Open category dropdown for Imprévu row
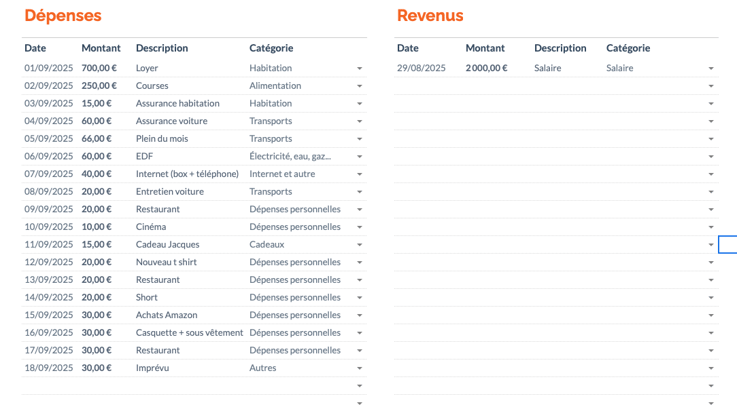Image resolution: width=737 pixels, height=407 pixels. pos(360,368)
